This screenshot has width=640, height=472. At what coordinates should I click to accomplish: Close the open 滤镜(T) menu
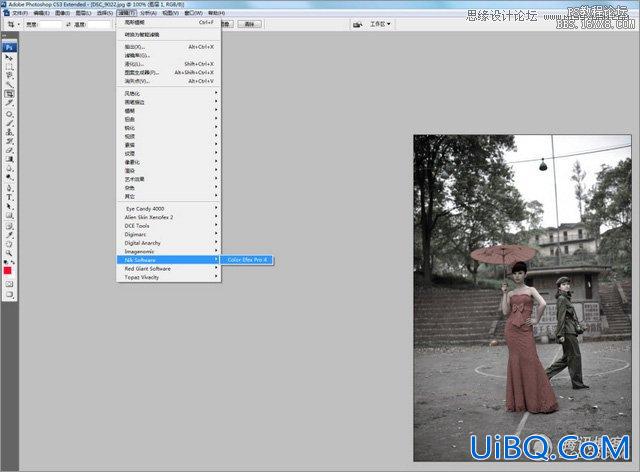pos(127,13)
